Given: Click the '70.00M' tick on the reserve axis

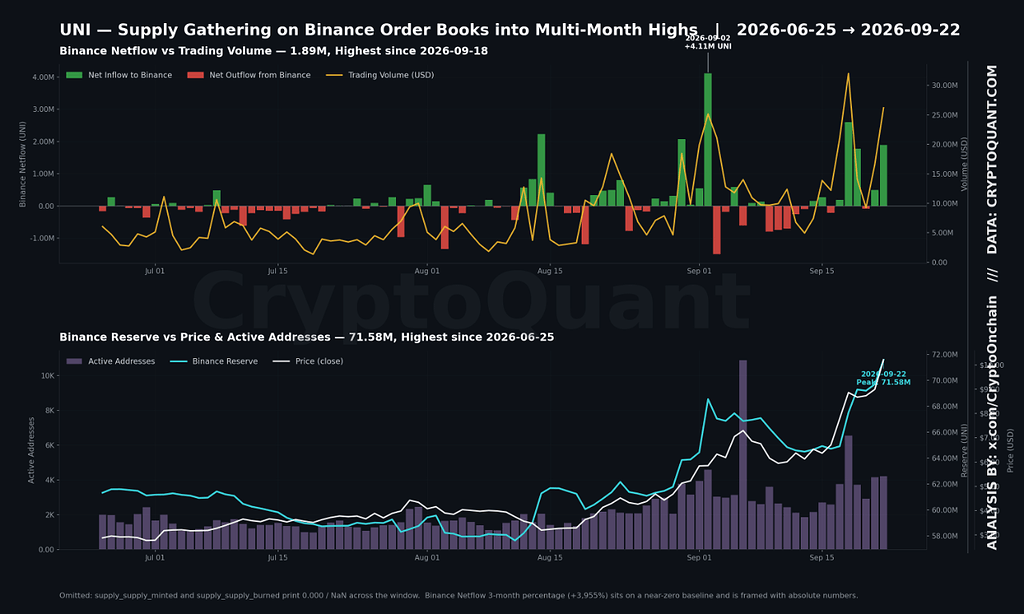Looking at the screenshot, I should point(944,381).
